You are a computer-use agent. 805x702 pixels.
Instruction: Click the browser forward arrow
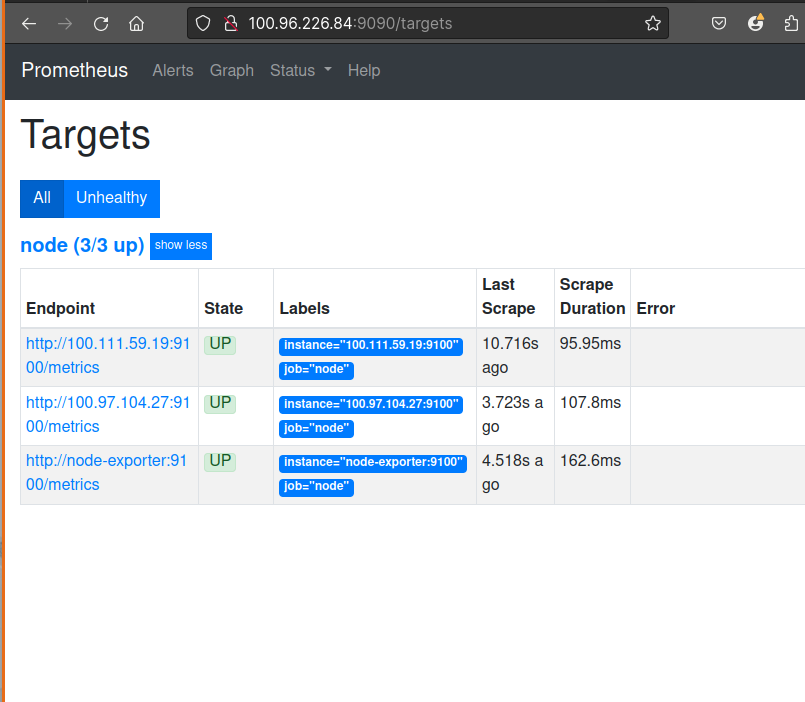click(65, 24)
